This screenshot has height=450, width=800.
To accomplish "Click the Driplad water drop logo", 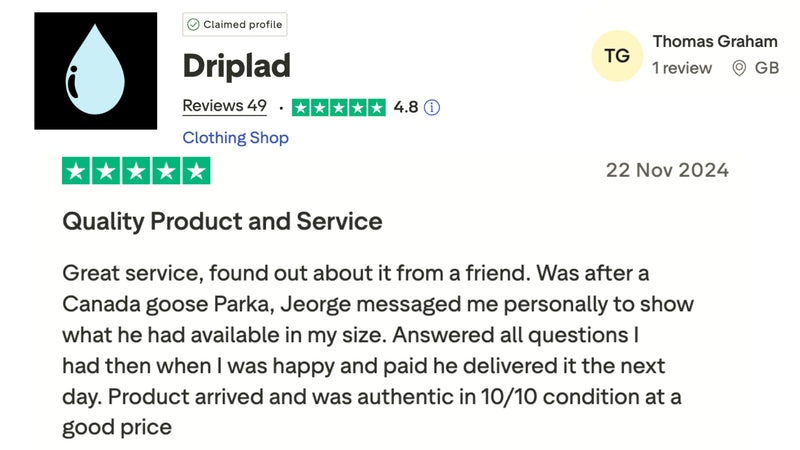I will pos(95,71).
